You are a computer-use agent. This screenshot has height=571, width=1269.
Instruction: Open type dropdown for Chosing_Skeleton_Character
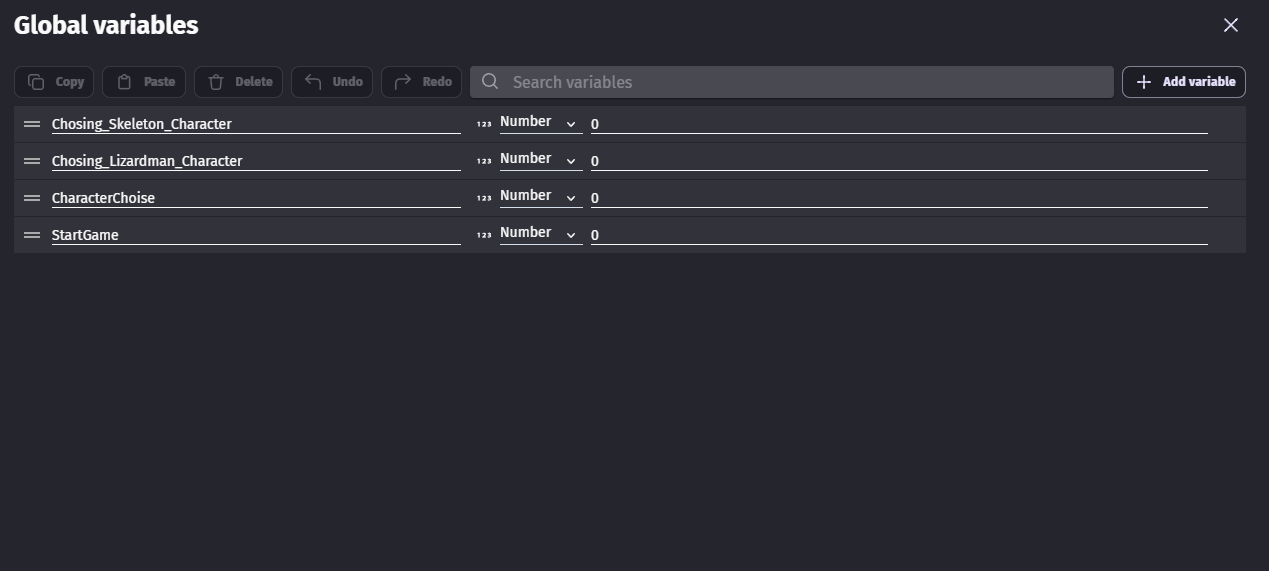(x=540, y=123)
